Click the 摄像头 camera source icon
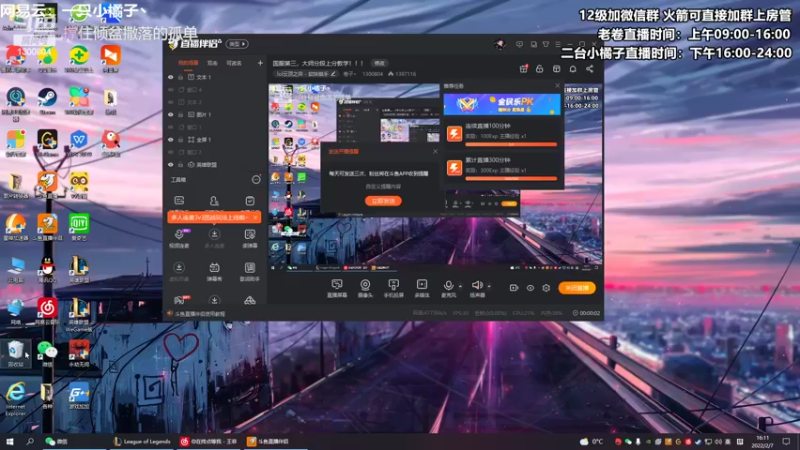The height and width of the screenshot is (450, 800). (x=365, y=285)
